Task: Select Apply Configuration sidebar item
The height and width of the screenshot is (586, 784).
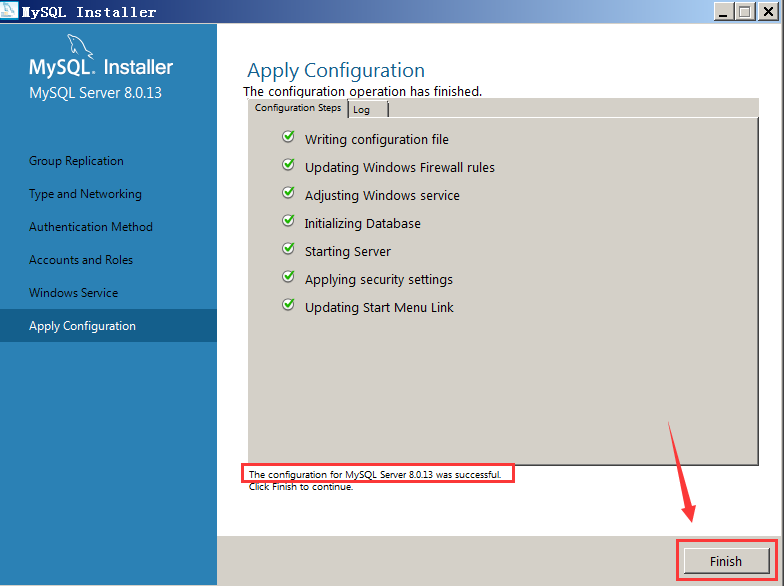Action: tap(108, 326)
